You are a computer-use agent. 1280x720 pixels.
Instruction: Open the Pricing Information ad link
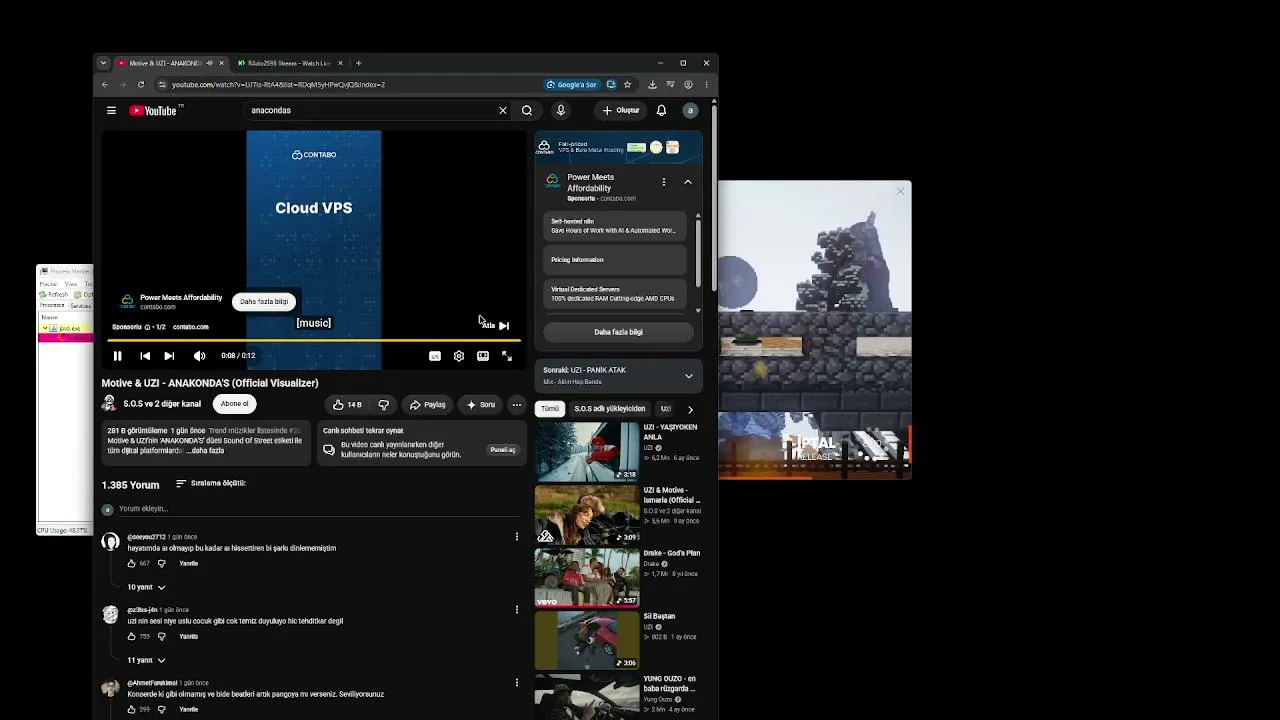click(x=617, y=260)
